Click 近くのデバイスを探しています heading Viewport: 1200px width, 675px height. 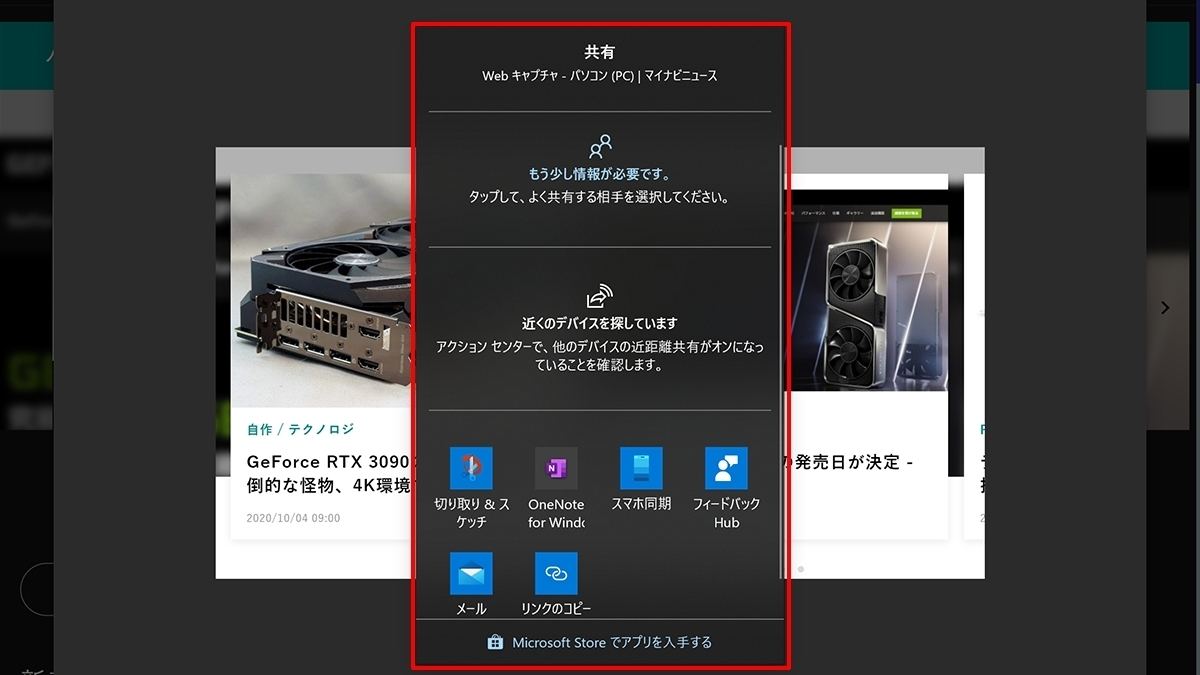click(x=600, y=324)
